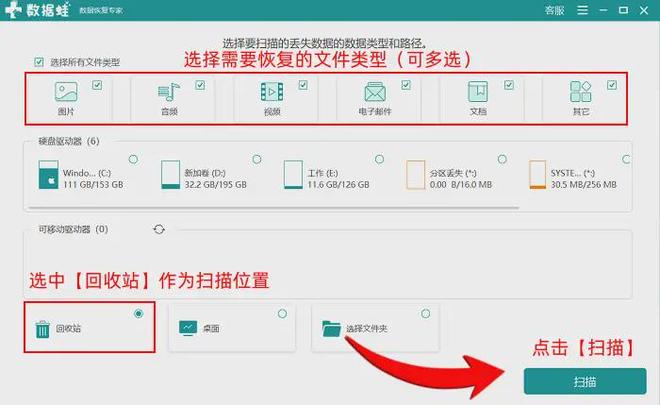660x405 pixels.
Task: Click the 电子邮件 label text
Action: point(375,112)
